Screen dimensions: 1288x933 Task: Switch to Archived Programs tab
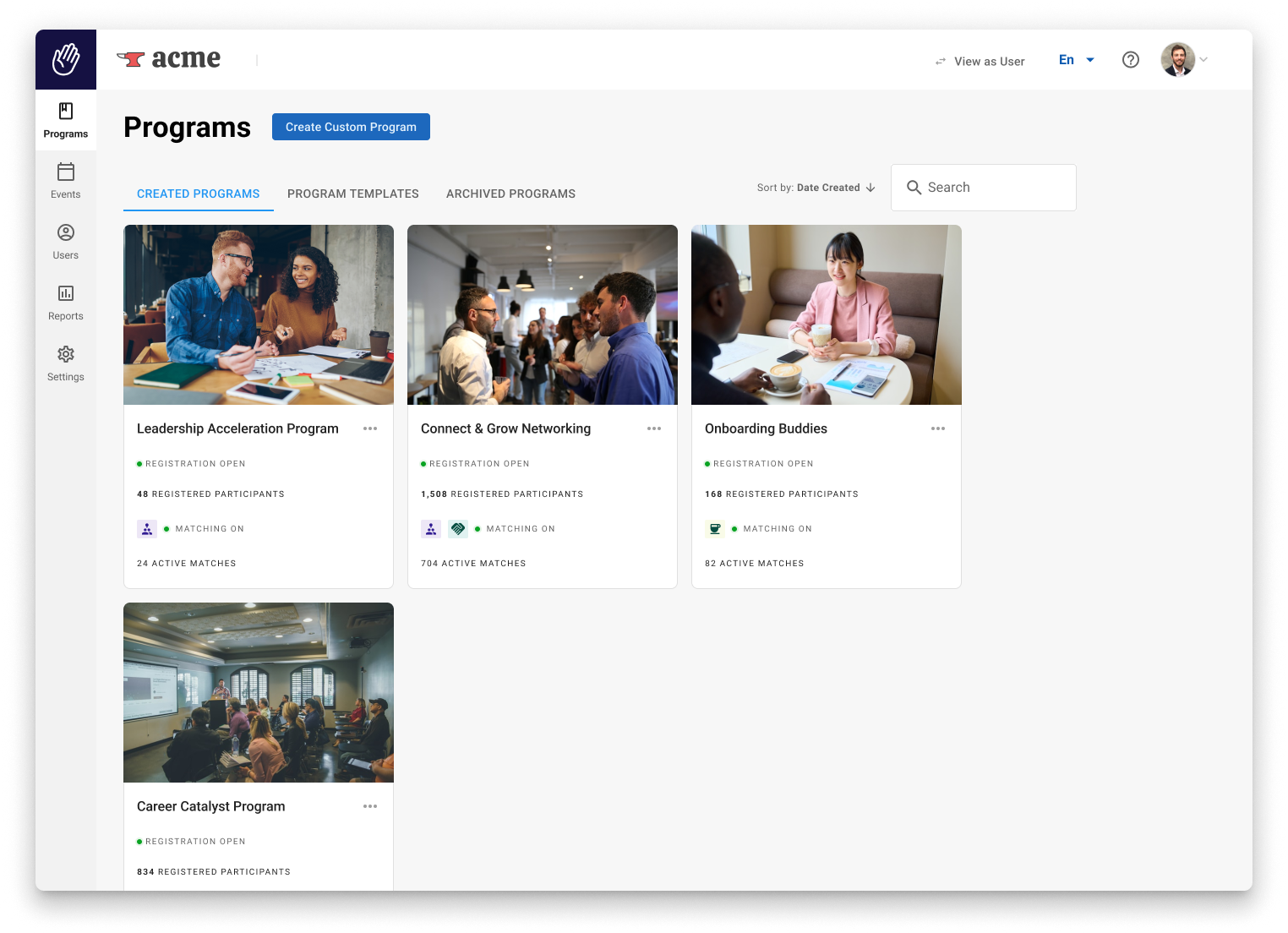point(510,194)
